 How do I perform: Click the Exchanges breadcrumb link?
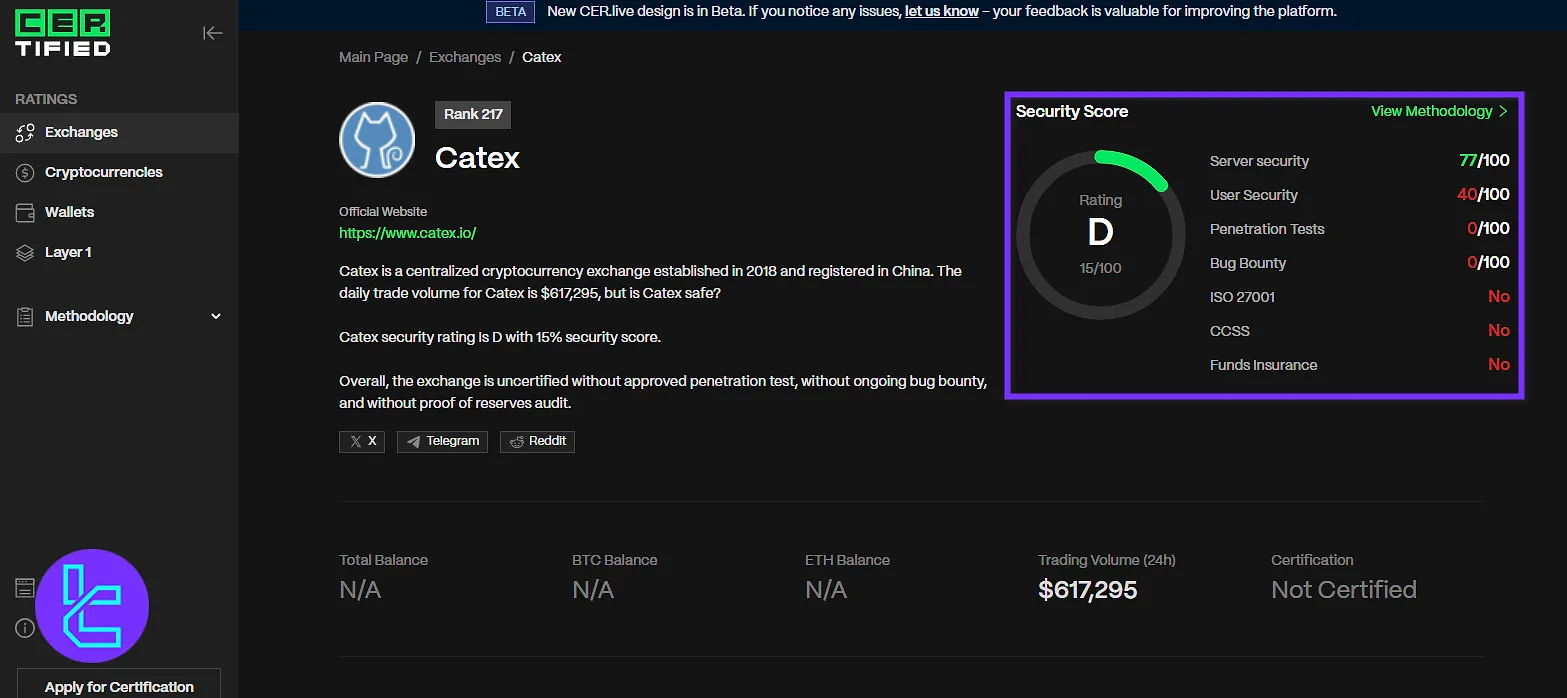point(465,57)
